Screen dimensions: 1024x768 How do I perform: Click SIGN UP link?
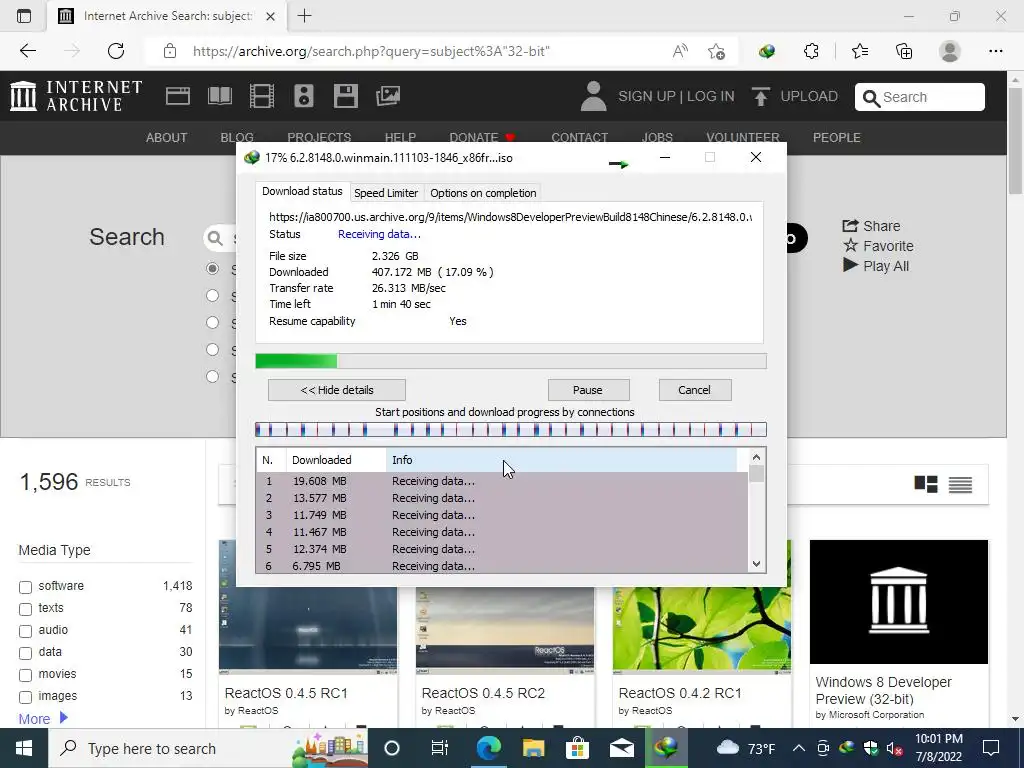(647, 96)
